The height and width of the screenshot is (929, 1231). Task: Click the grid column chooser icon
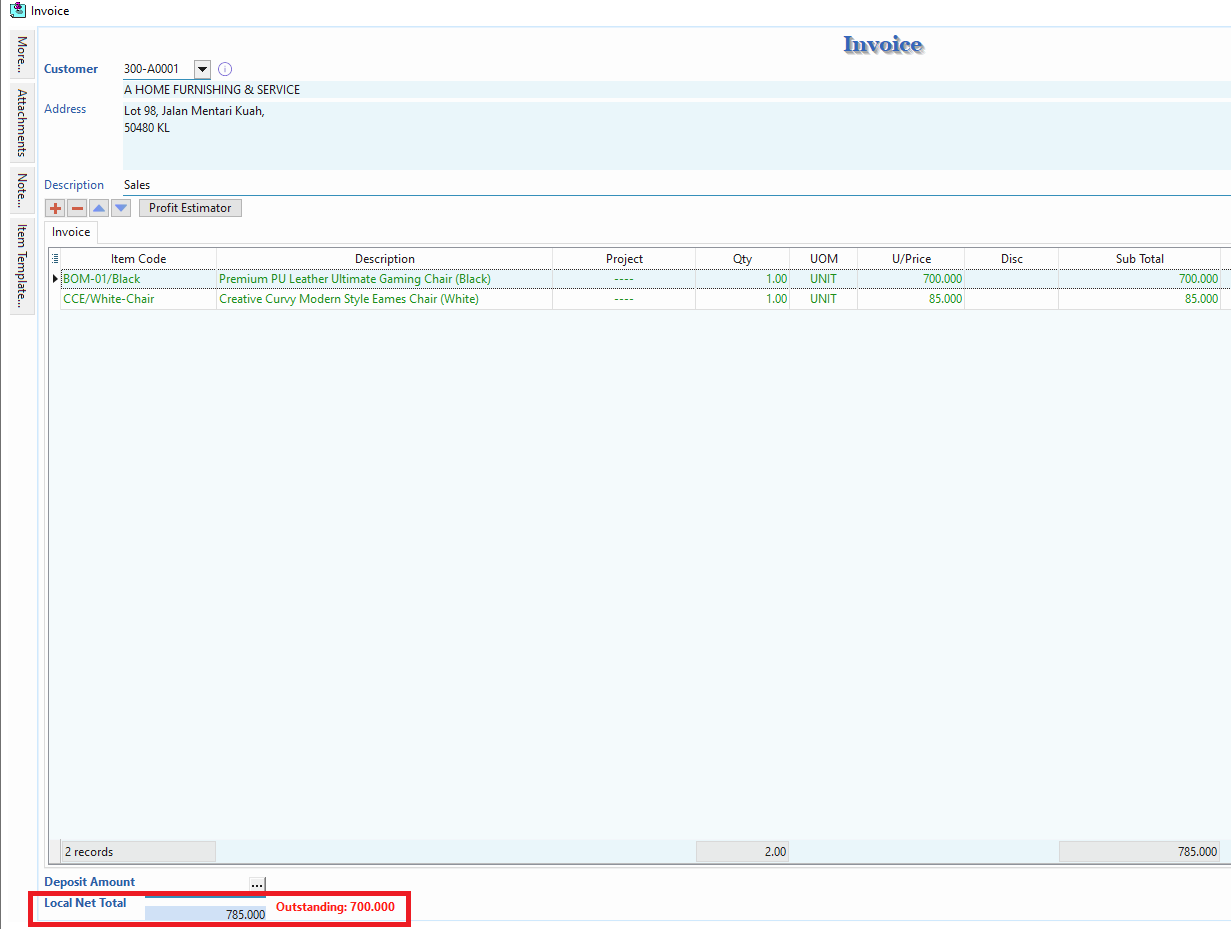(55, 259)
